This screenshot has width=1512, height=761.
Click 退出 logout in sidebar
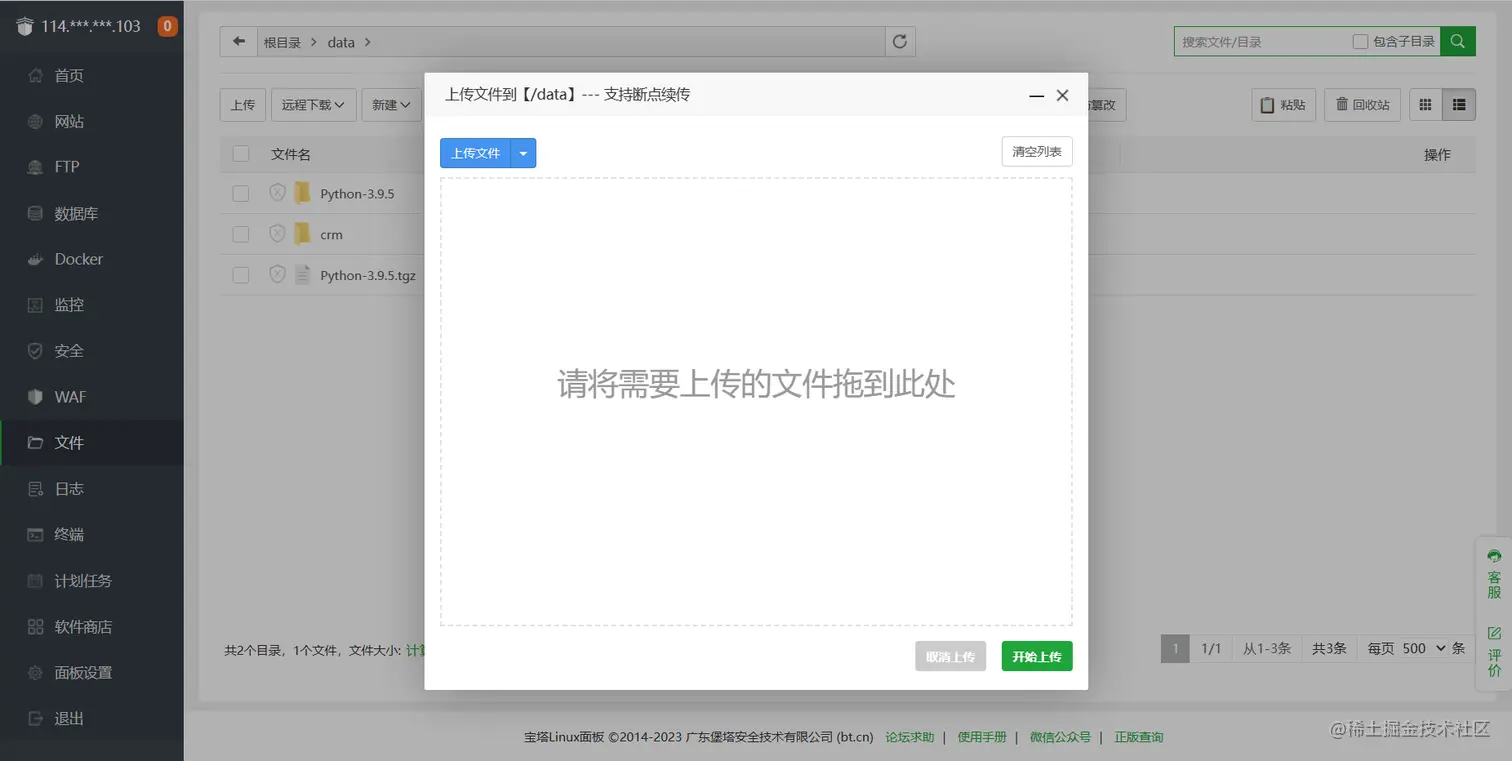(92, 719)
